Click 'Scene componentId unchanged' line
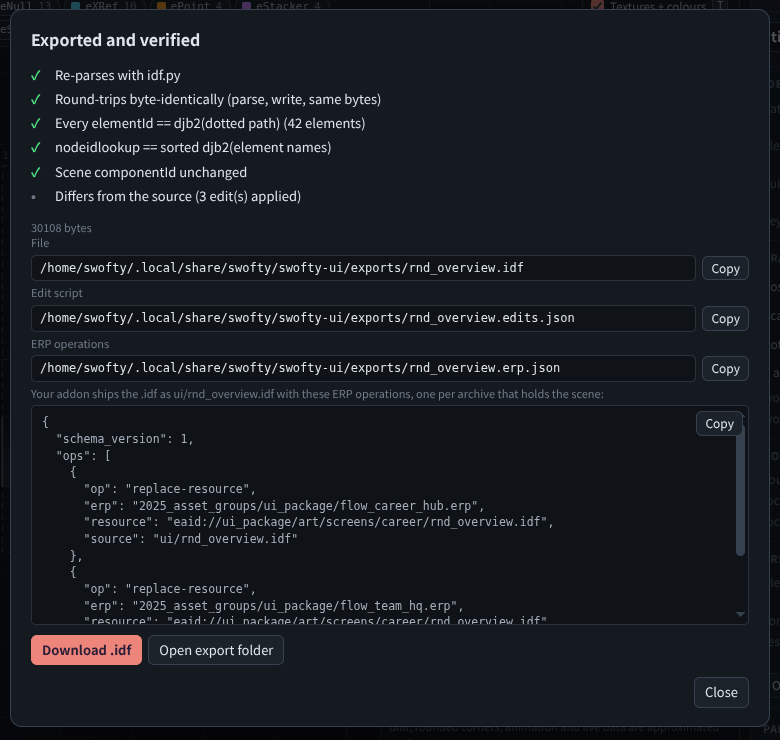This screenshot has width=780, height=740. (x=151, y=173)
